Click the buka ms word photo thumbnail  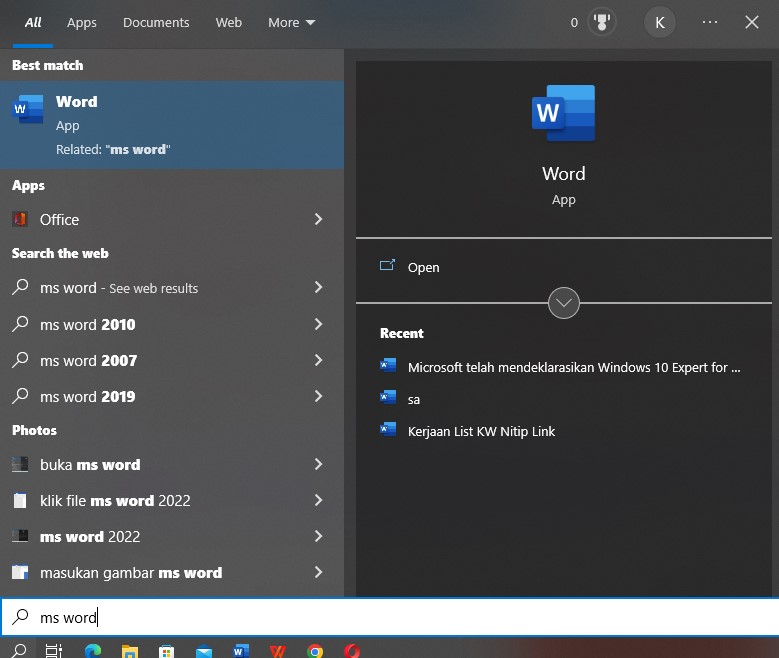tap(20, 464)
